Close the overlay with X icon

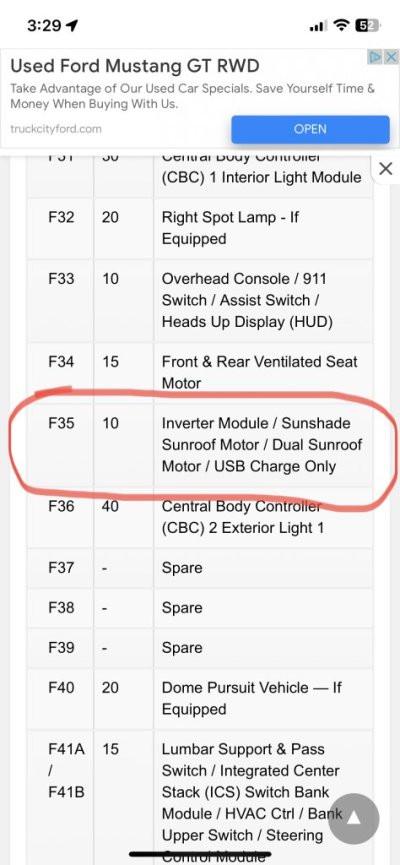386,169
